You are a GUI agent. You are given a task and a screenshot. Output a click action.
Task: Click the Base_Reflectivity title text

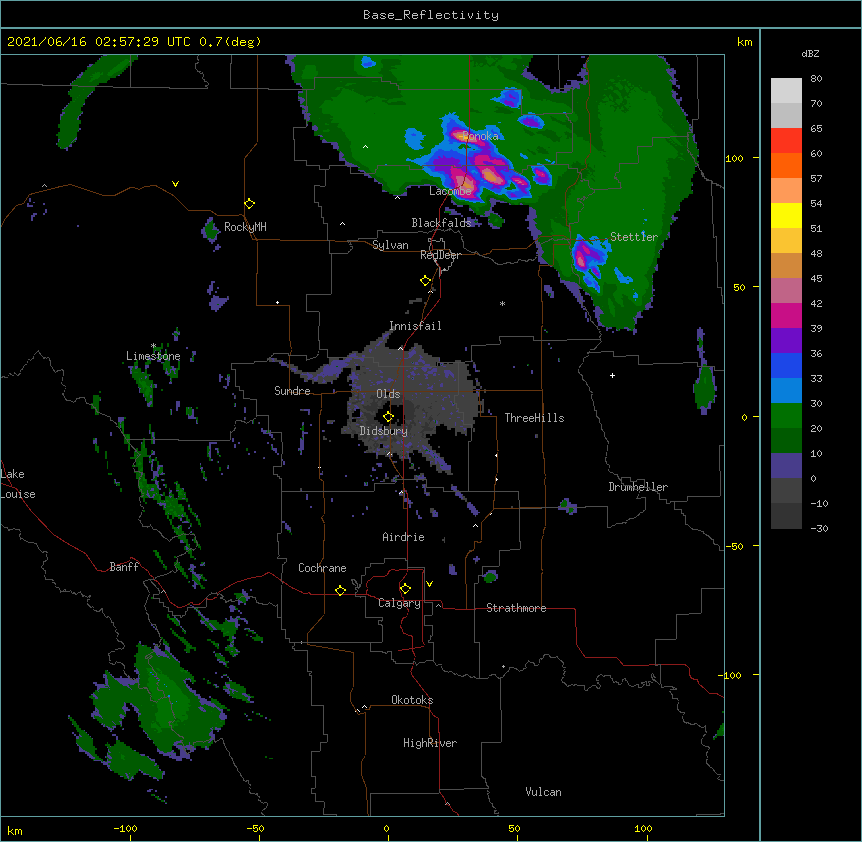coord(431,15)
